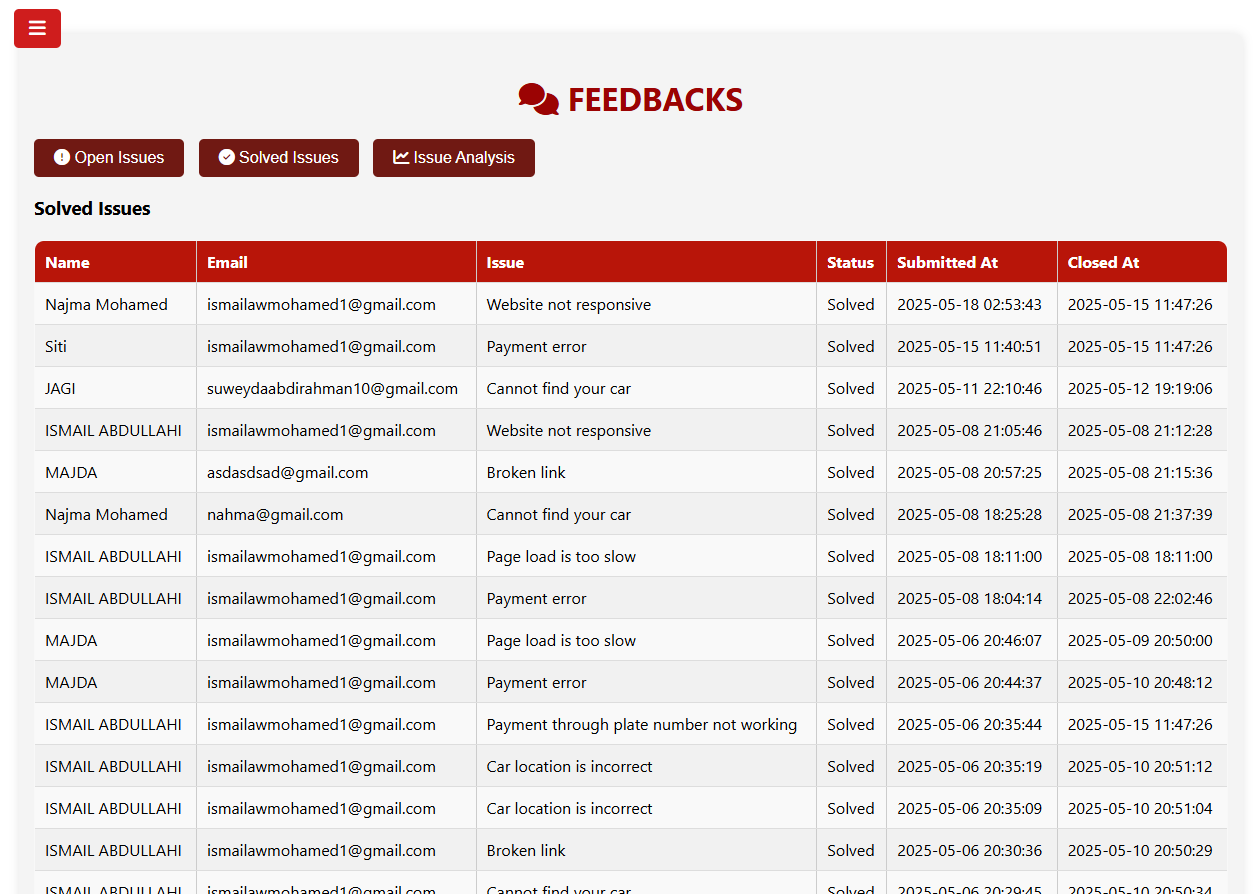Screen dimensions: 1260x894
Task: Click the checkmark icon on Solved Issues
Action: point(227,157)
